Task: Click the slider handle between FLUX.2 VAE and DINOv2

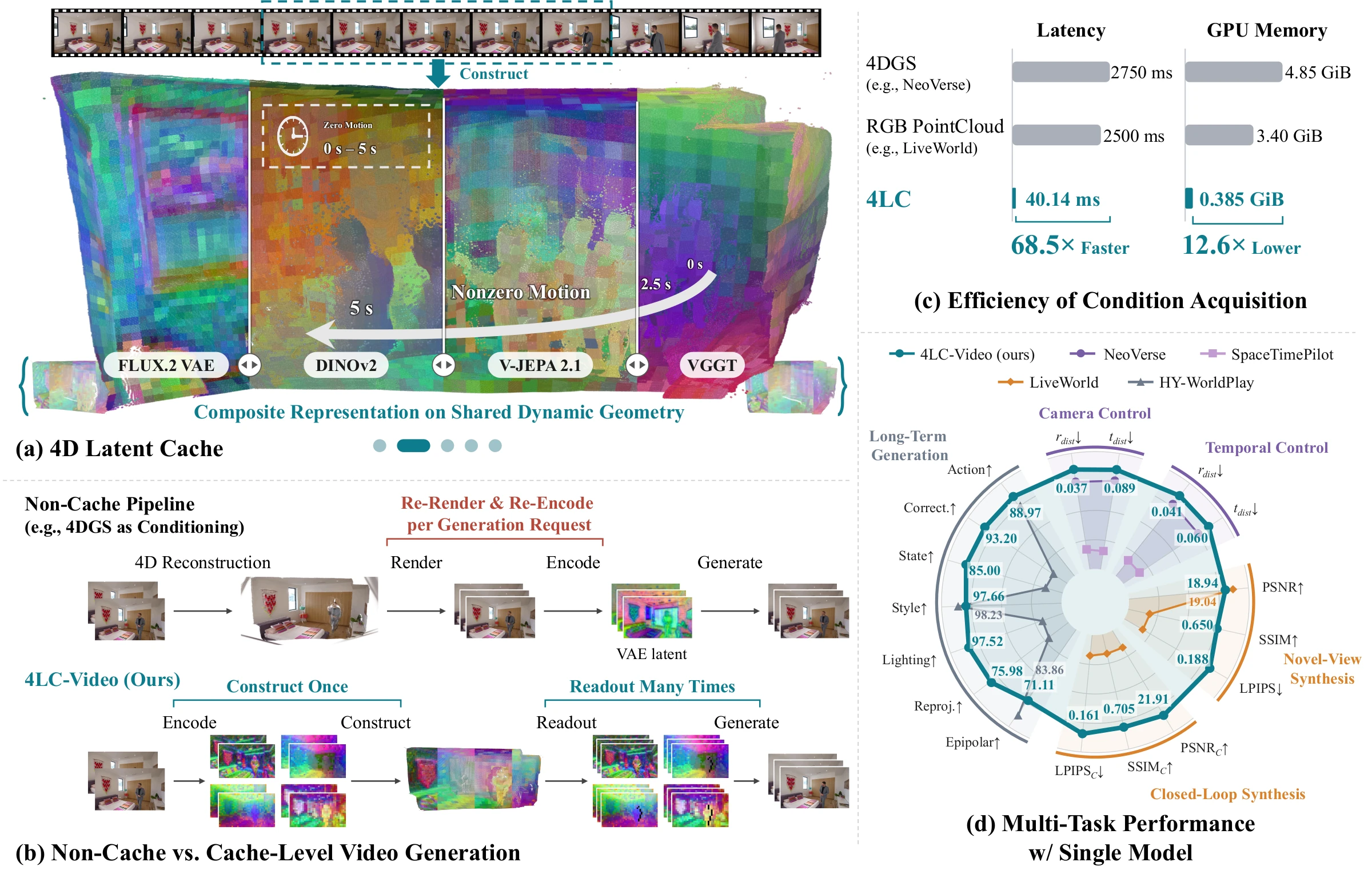Action: tap(250, 365)
